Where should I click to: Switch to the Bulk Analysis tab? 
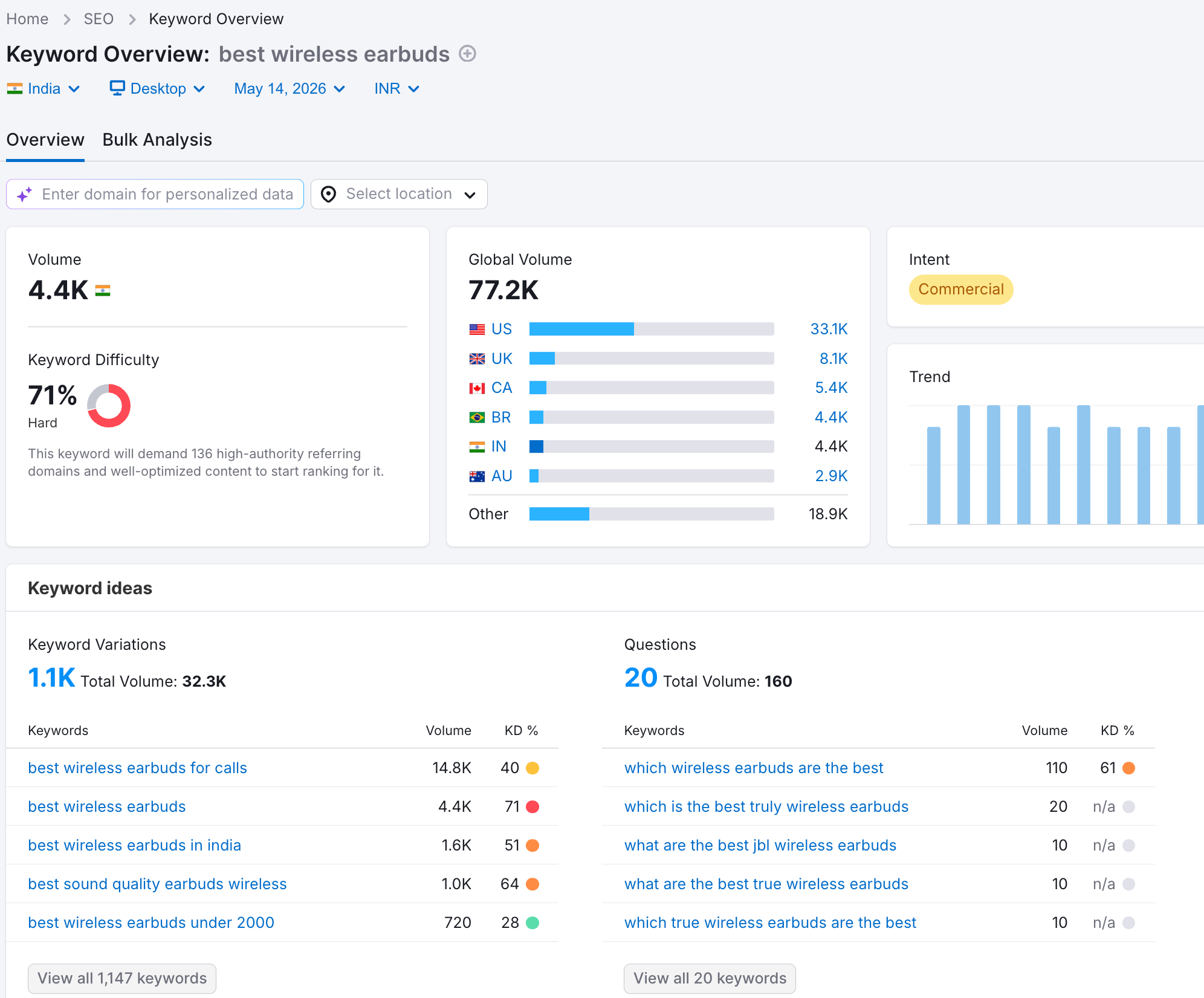[x=157, y=140]
